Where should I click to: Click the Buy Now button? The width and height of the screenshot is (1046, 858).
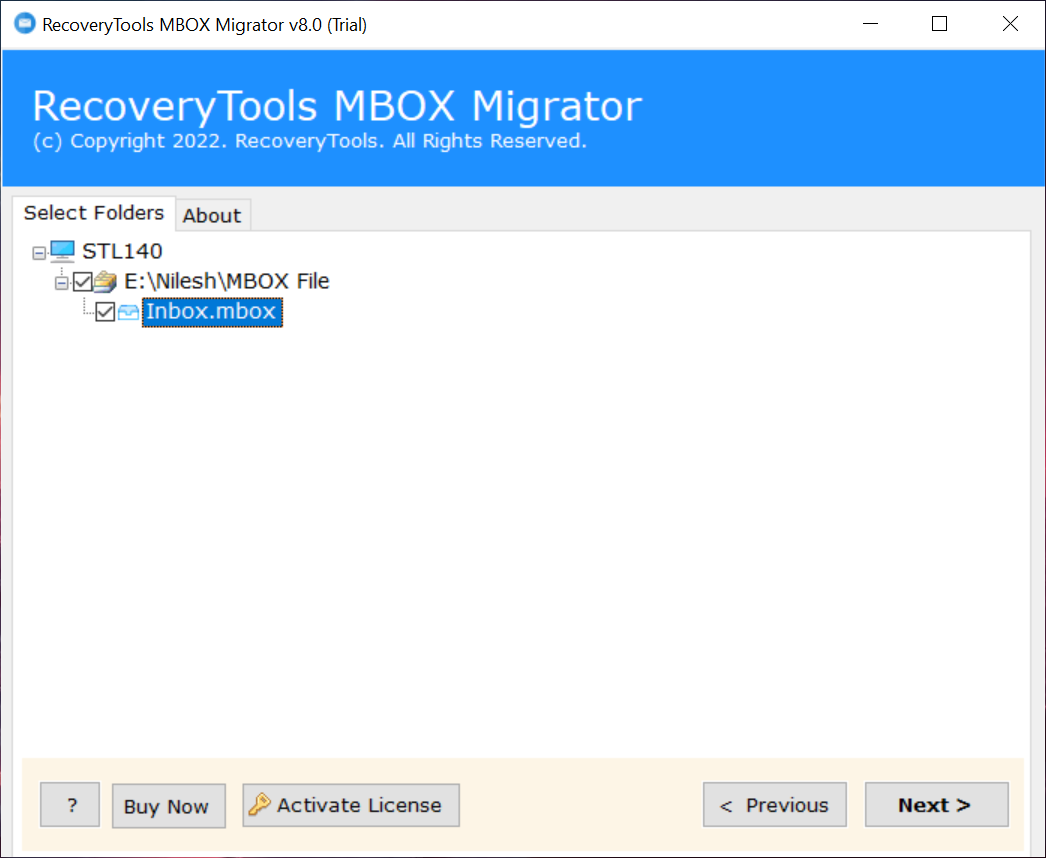point(169,806)
